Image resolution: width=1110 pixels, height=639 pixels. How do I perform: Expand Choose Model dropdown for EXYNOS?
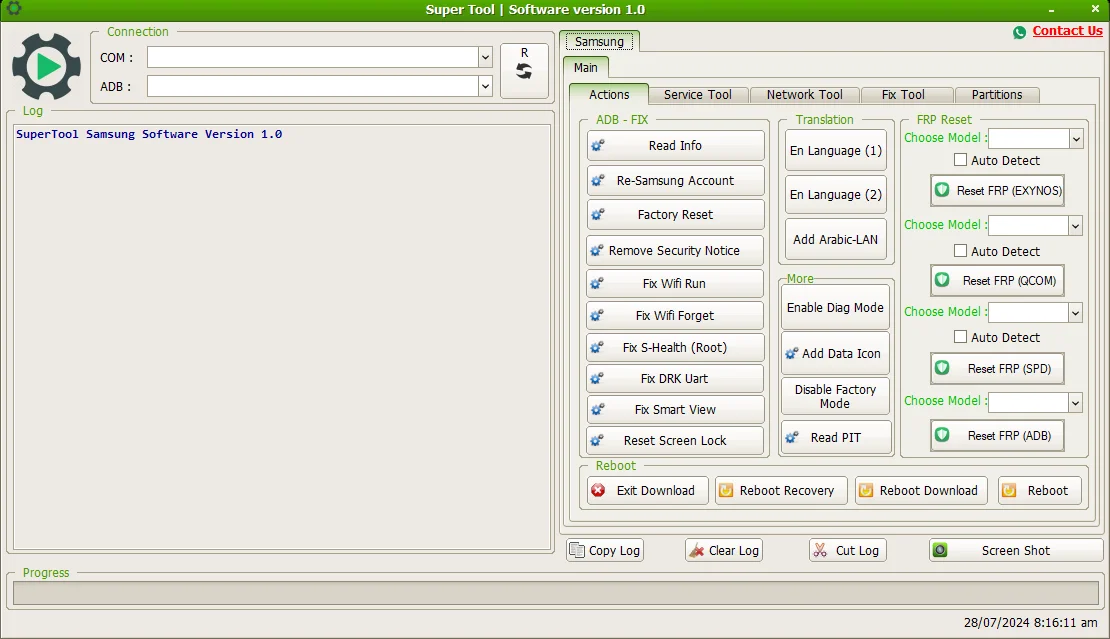(1076, 138)
